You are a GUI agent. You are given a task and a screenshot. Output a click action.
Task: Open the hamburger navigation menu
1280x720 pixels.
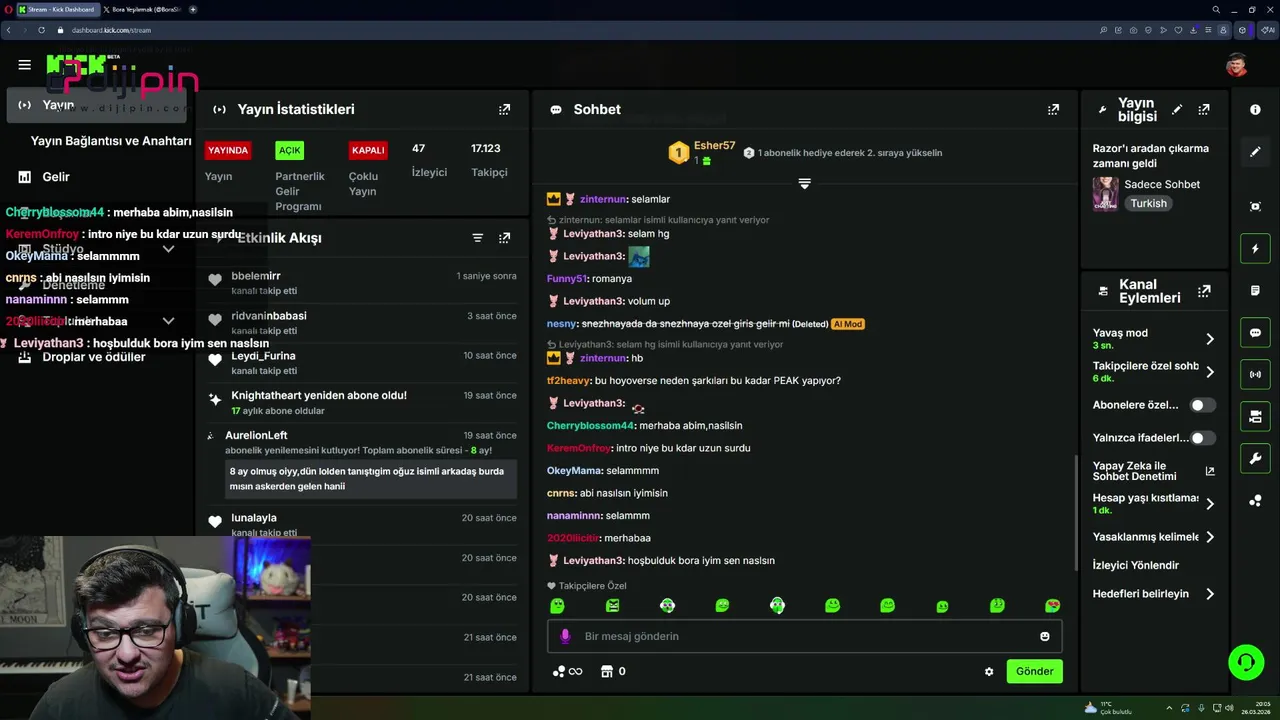coord(24,65)
